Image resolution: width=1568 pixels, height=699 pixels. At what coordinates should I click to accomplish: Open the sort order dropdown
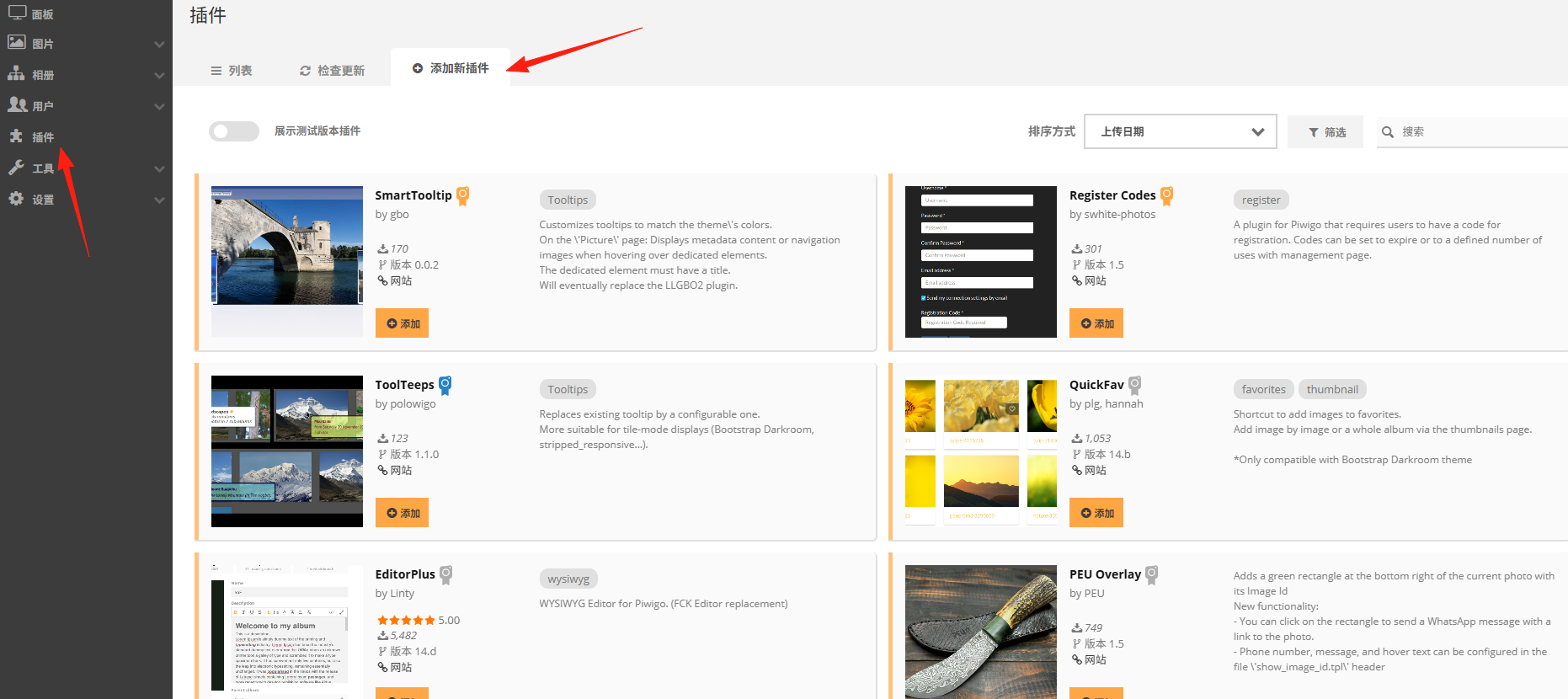coord(1180,131)
